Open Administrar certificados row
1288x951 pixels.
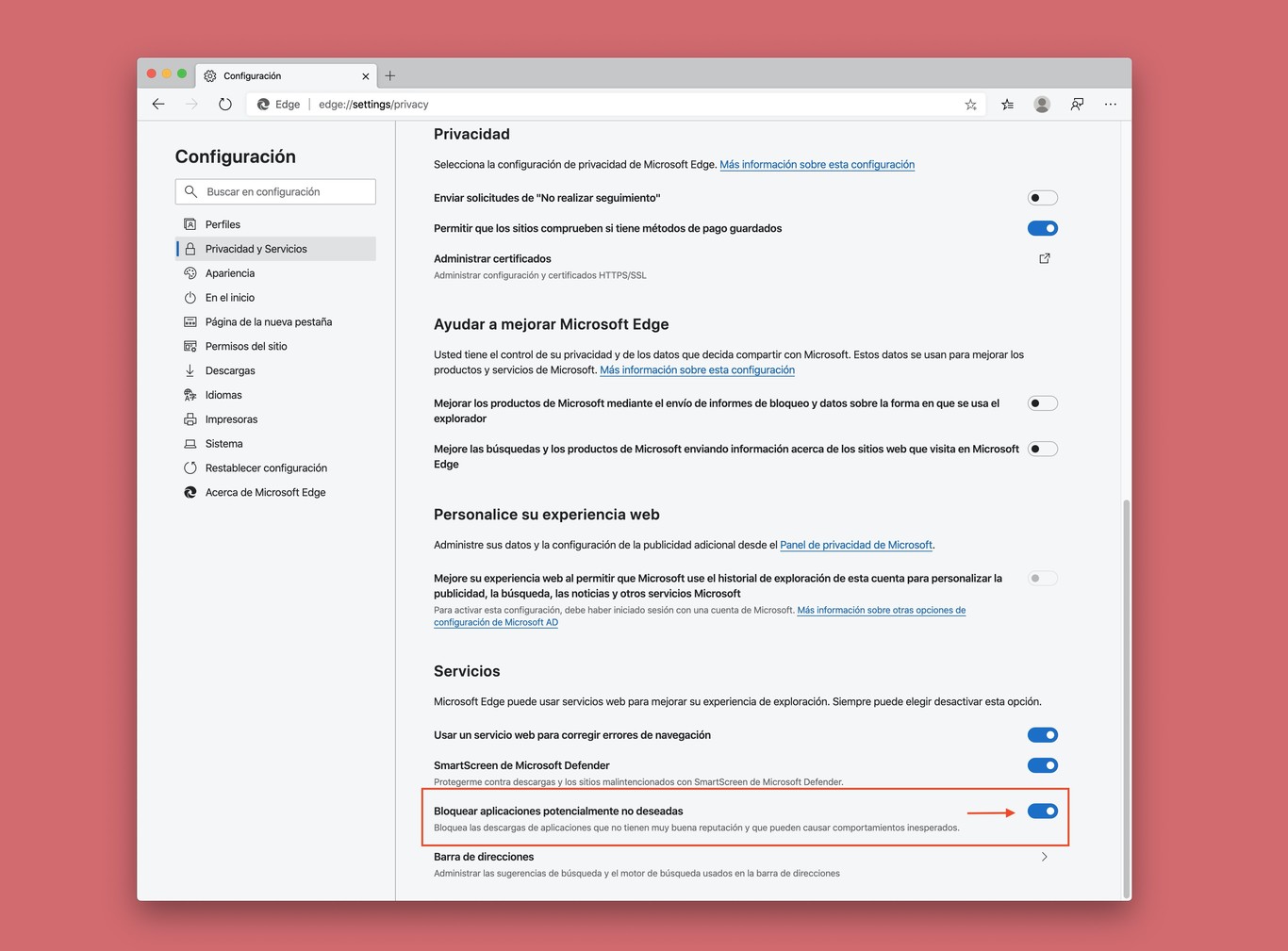745,267
